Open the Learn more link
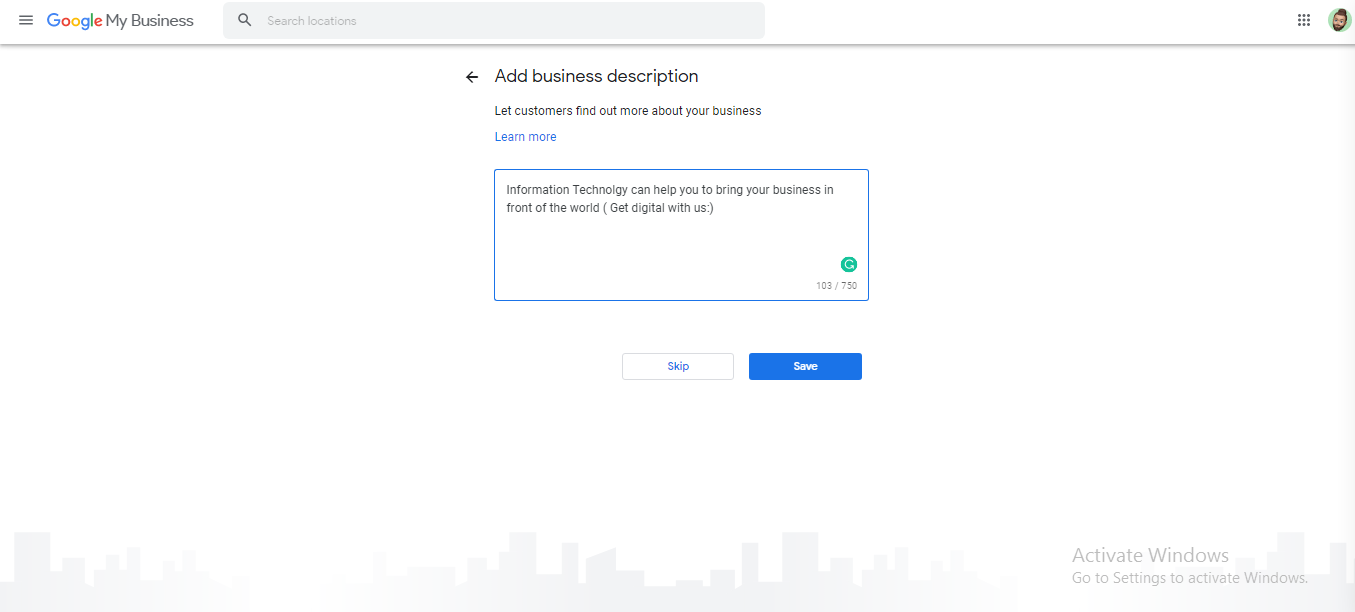The height and width of the screenshot is (612, 1355). click(525, 137)
